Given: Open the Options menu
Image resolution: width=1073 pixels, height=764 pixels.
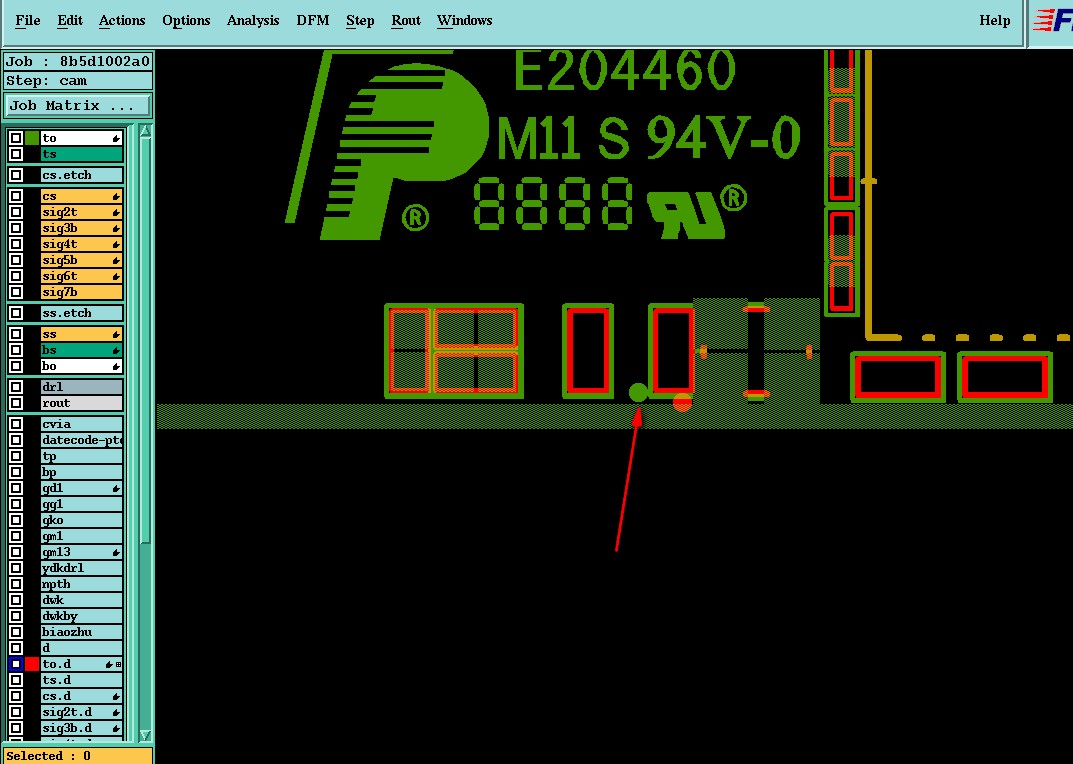Looking at the screenshot, I should [x=186, y=21].
